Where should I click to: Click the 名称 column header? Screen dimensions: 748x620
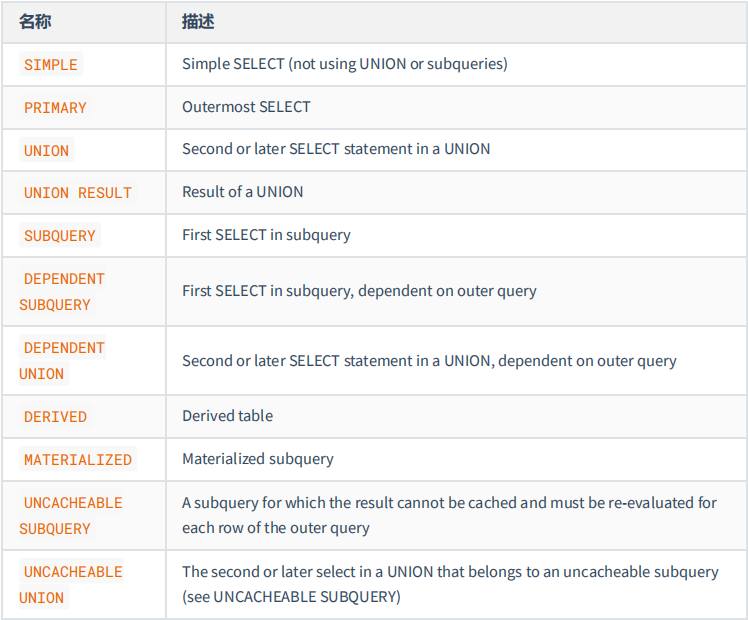35,22
